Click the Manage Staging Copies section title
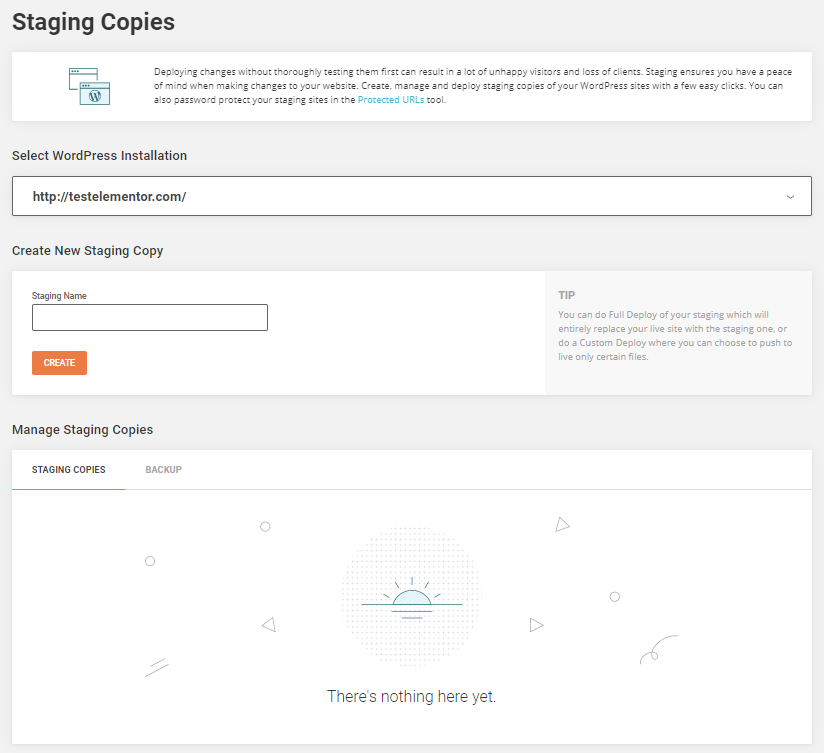 click(x=83, y=430)
